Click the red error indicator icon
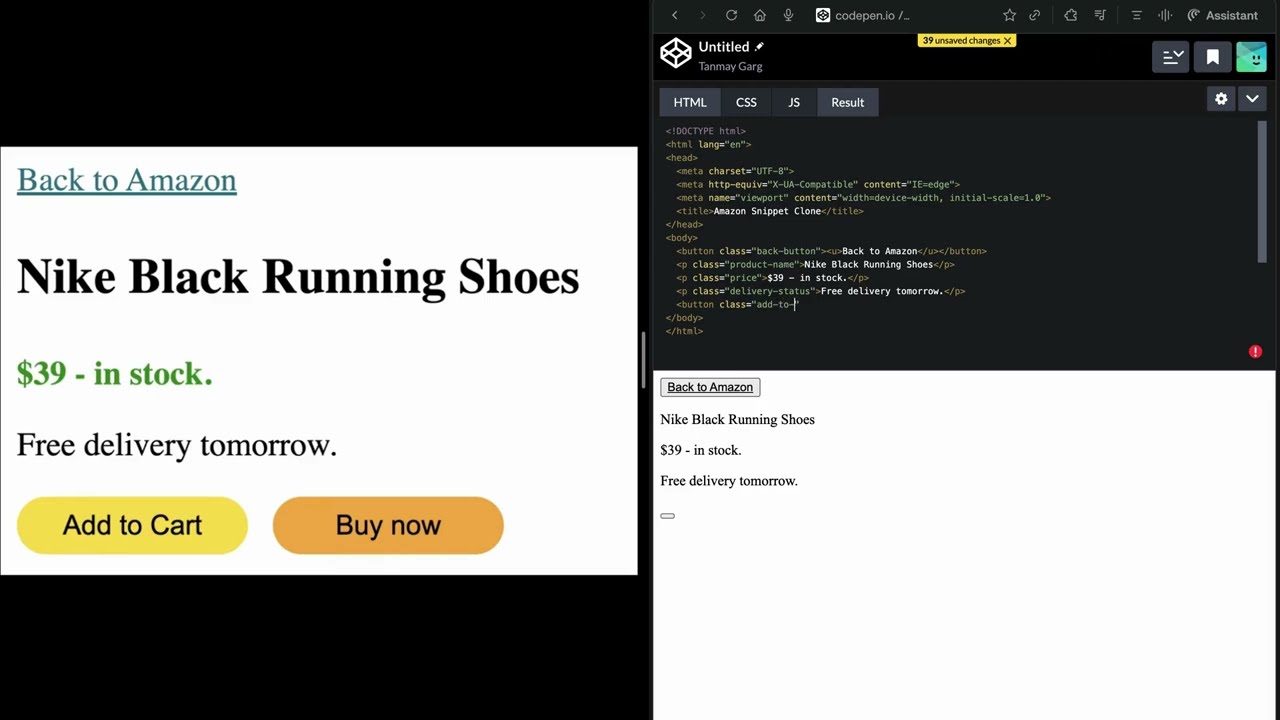This screenshot has width=1280, height=720. point(1255,352)
